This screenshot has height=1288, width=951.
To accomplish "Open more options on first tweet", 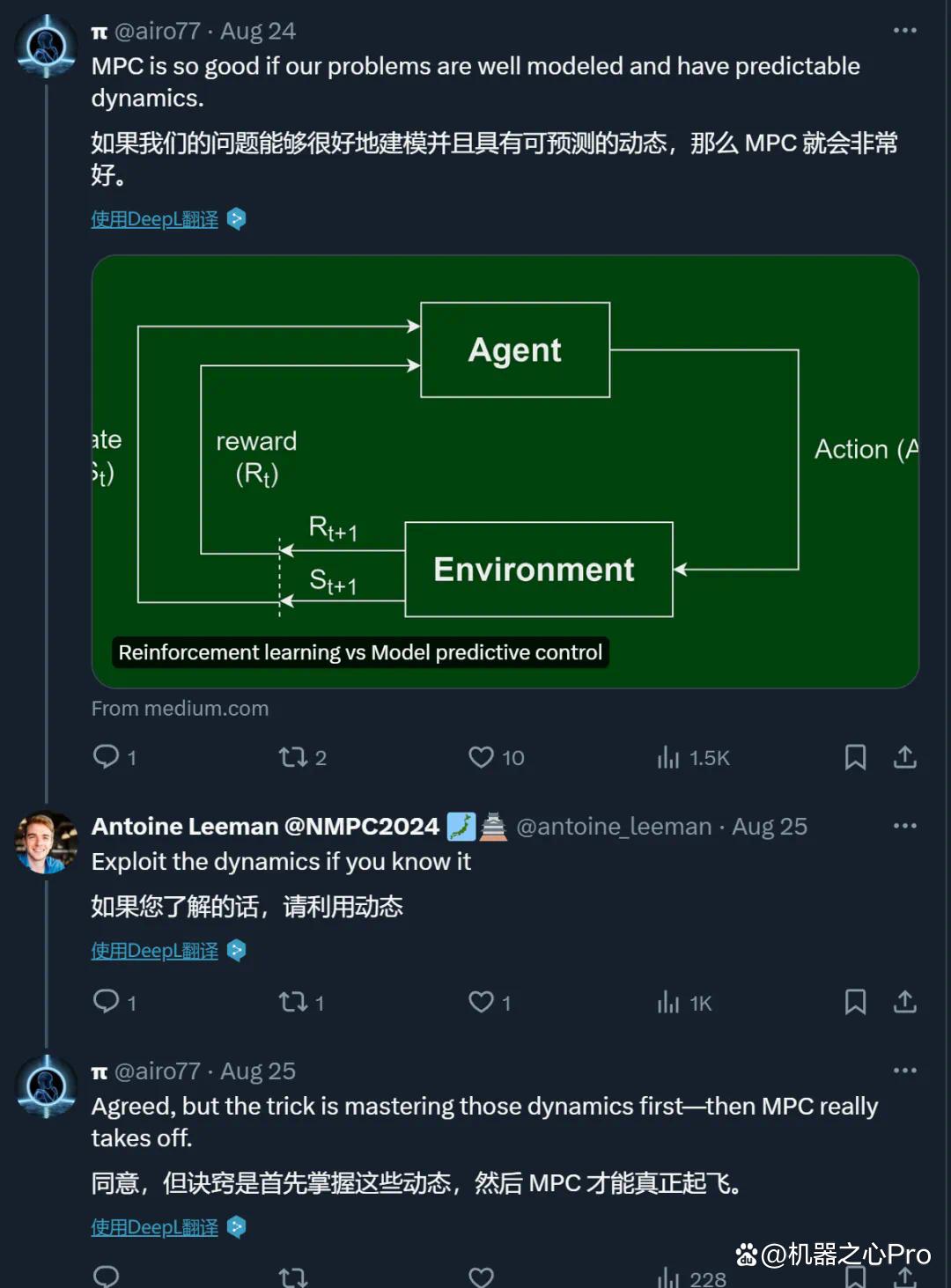I will (x=905, y=31).
